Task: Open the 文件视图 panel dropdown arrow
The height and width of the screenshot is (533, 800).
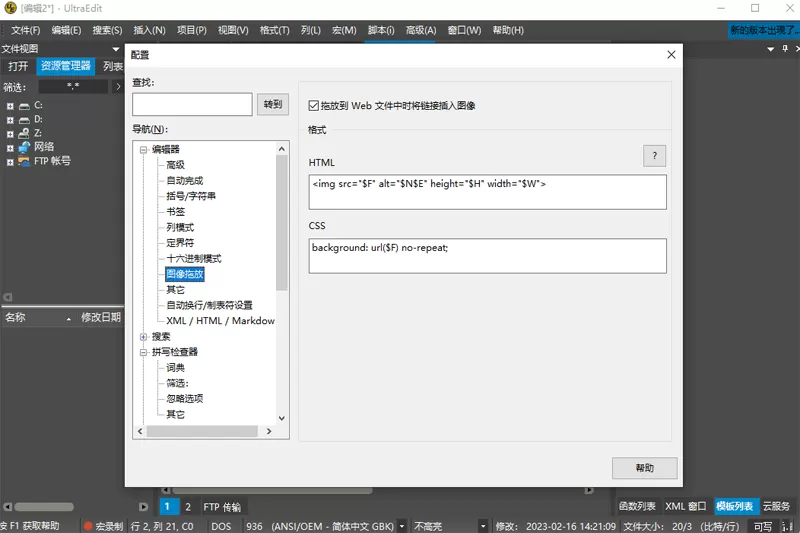Action: coord(116,49)
